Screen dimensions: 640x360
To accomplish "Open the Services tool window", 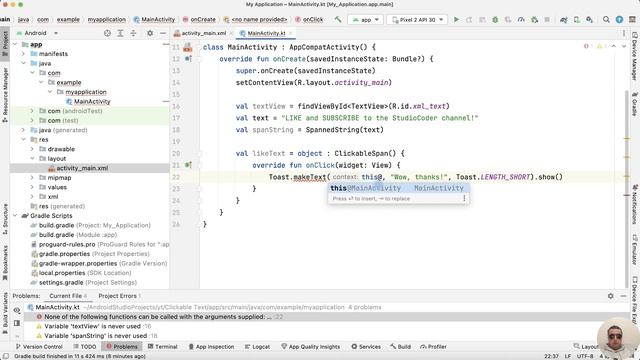I will [x=366, y=347].
